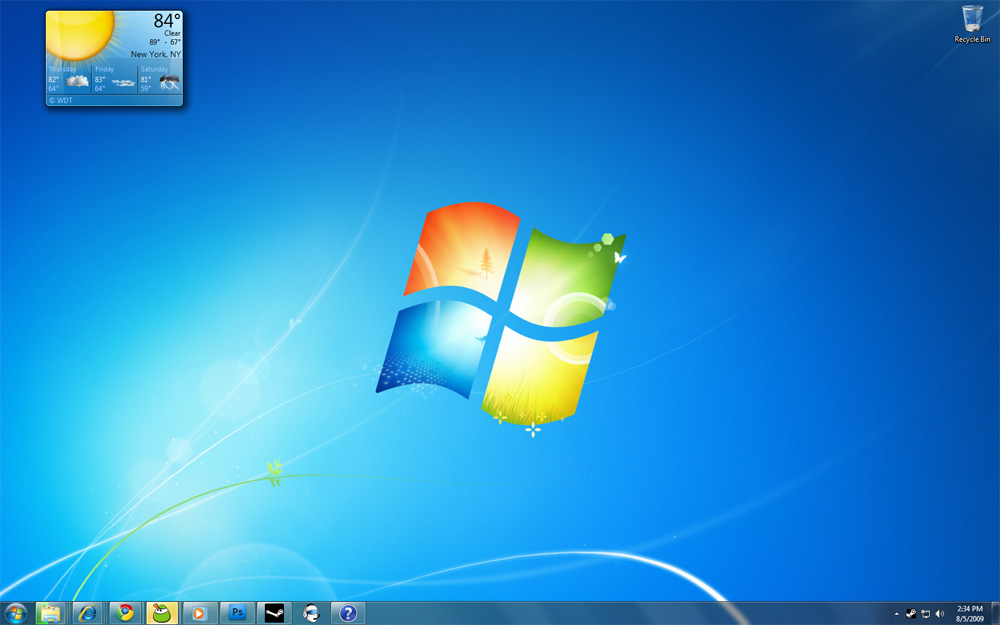Open the Windows Start menu orb
This screenshot has width=1000, height=625.
(x=16, y=613)
